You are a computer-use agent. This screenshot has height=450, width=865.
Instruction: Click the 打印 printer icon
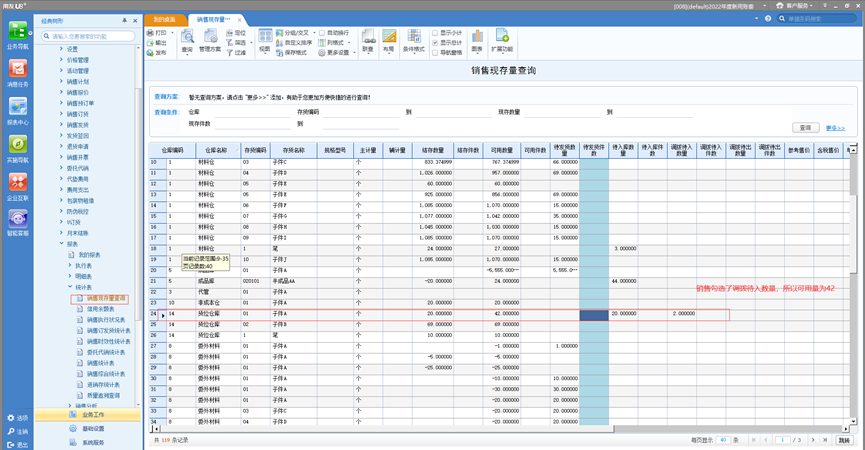[150, 33]
